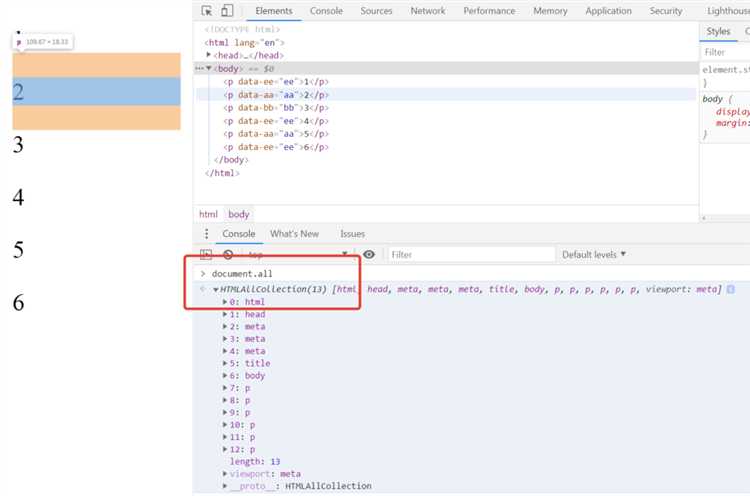Expand entry 5: title
The image size is (750, 496).
pyautogui.click(x=224, y=363)
